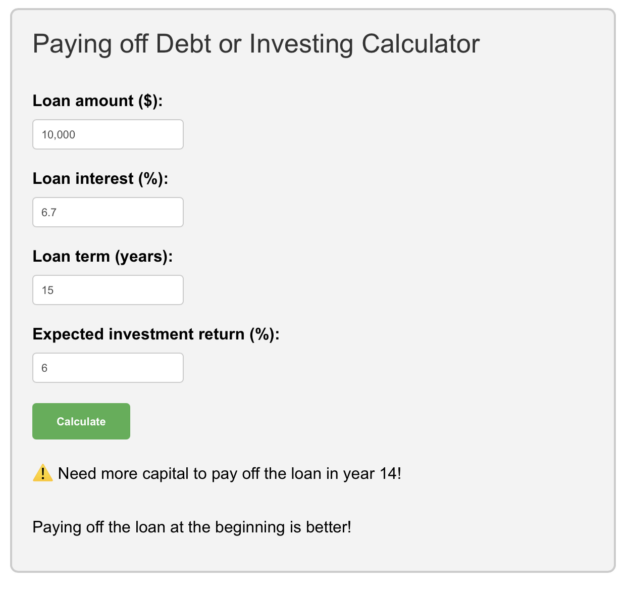Click the 6.7 value in Loan interest
630x589 pixels.
tap(49, 212)
